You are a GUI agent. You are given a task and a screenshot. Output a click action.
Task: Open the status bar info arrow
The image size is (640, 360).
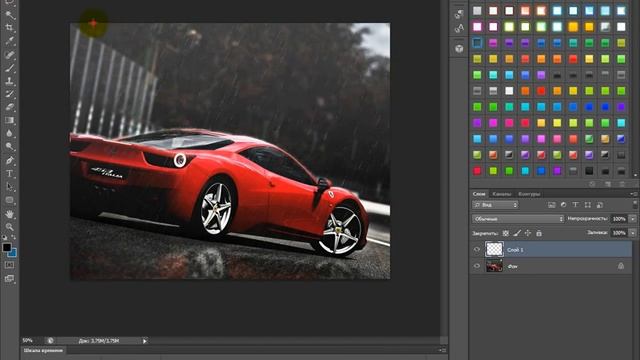144,341
